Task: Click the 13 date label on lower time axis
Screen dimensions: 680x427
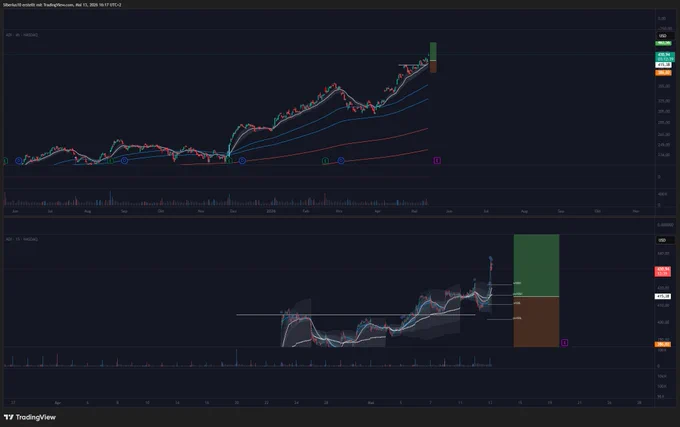Action: [x=490, y=403]
